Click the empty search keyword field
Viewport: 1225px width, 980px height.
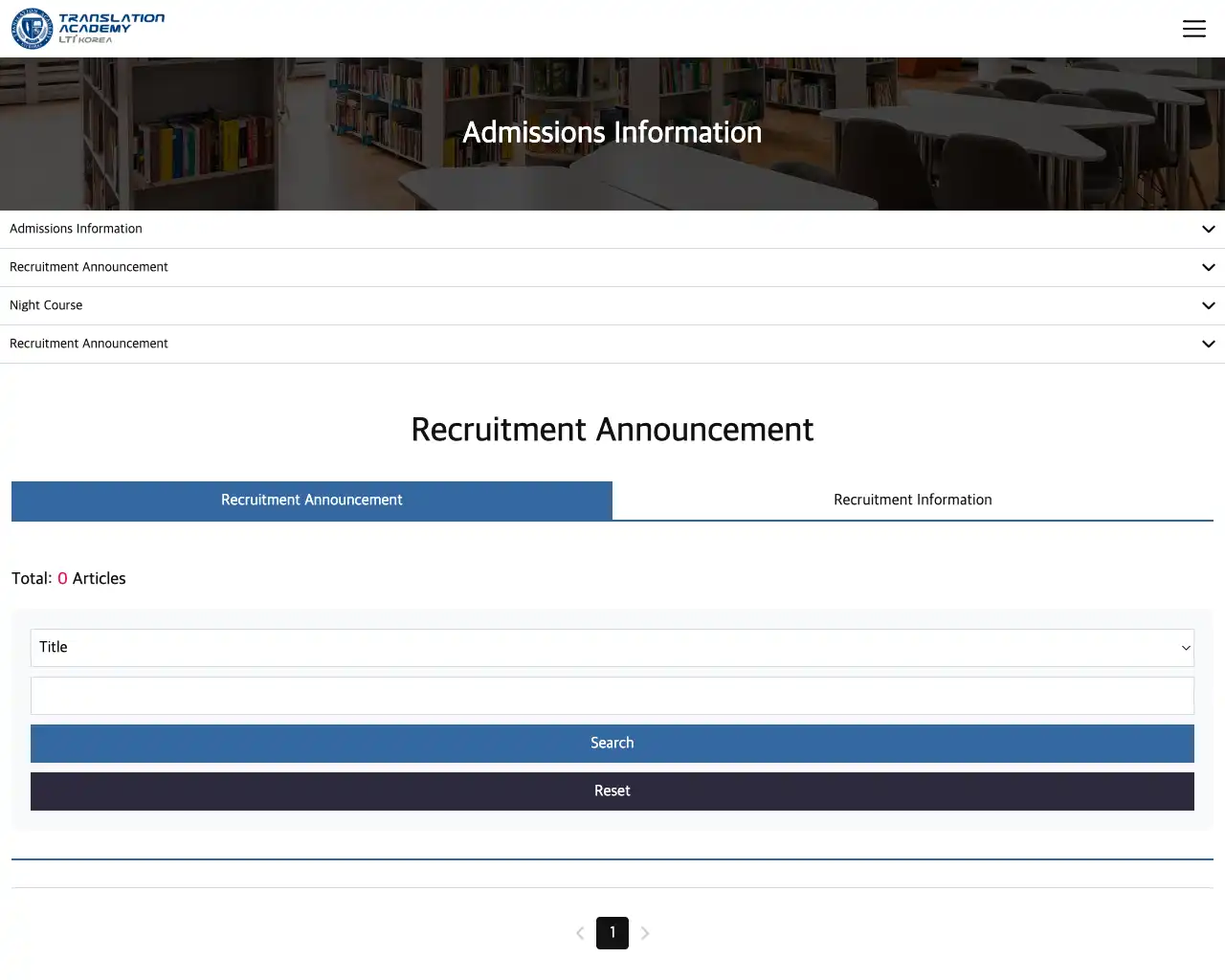[x=612, y=696]
